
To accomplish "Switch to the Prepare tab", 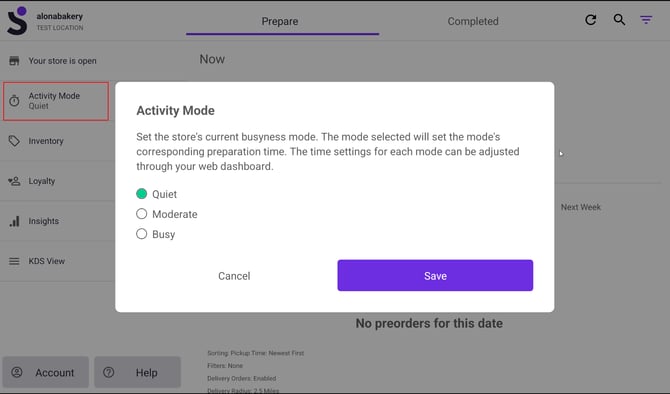I will click(x=282, y=21).
